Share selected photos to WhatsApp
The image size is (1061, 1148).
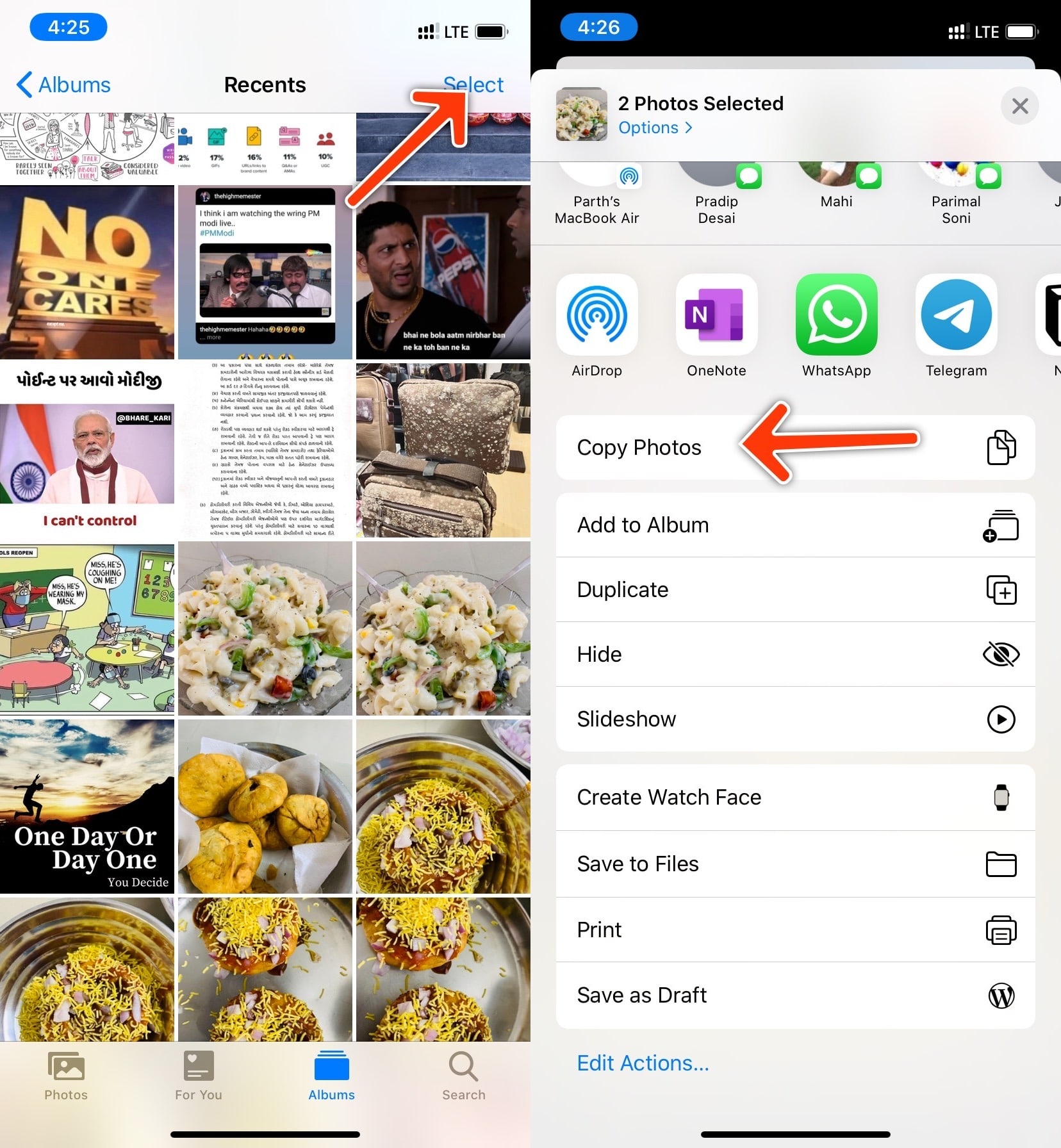coord(835,327)
